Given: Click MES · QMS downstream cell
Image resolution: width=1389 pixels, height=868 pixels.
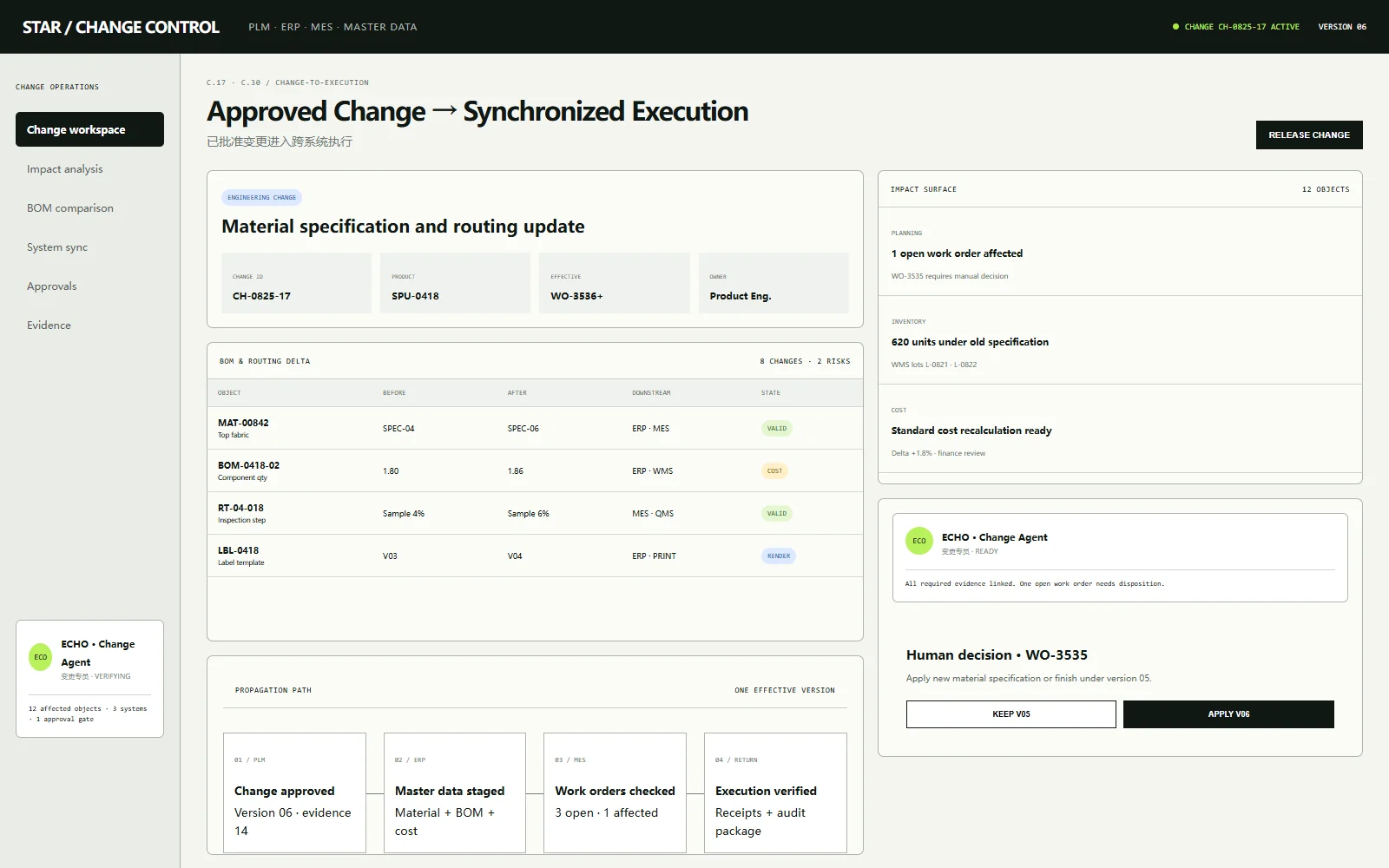Looking at the screenshot, I should pyautogui.click(x=653, y=514).
